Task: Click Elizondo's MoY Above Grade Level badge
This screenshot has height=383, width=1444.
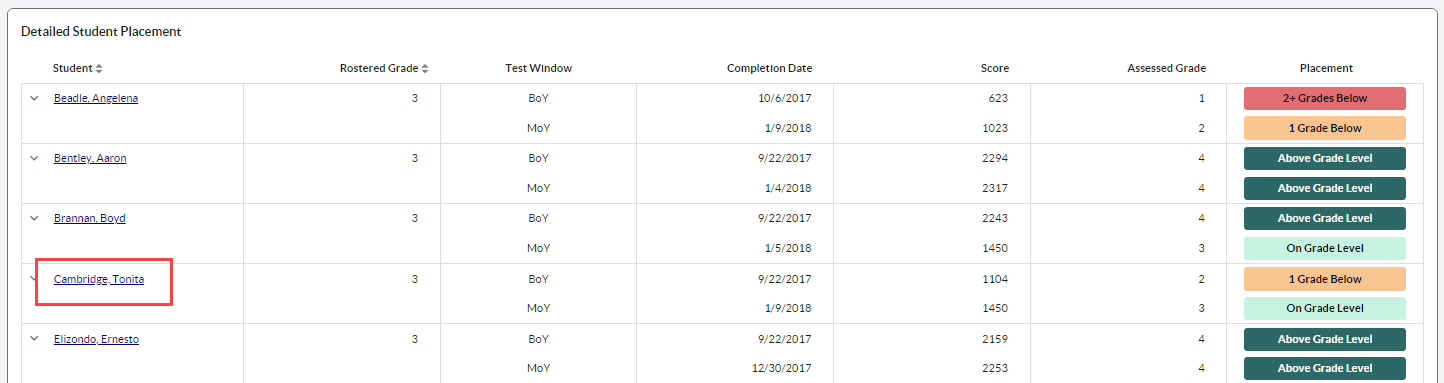Action: (x=1325, y=368)
